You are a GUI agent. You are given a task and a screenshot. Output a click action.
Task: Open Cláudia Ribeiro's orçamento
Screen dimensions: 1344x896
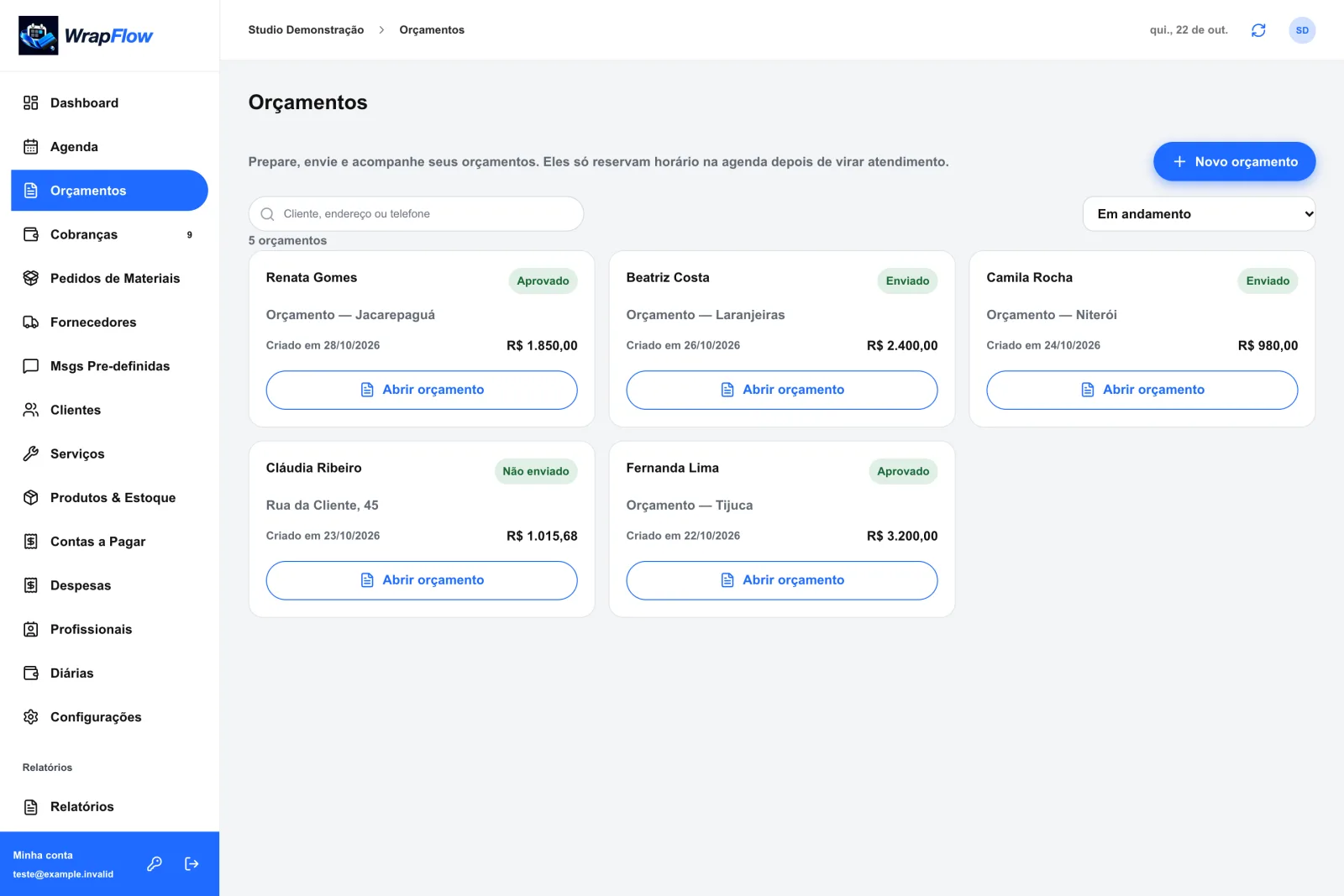coord(422,580)
